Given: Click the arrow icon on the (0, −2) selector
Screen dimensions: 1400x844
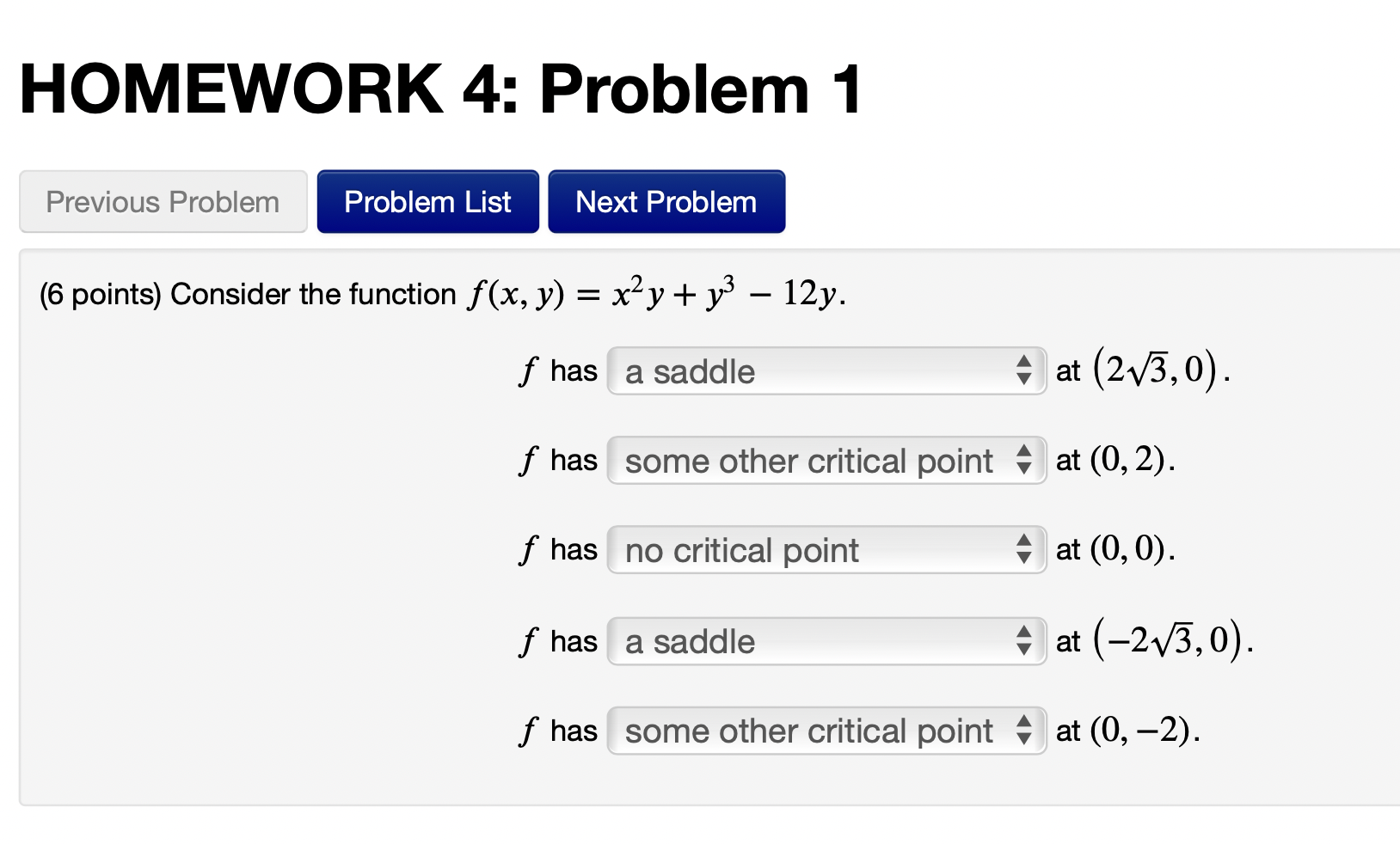Looking at the screenshot, I should click(1024, 731).
